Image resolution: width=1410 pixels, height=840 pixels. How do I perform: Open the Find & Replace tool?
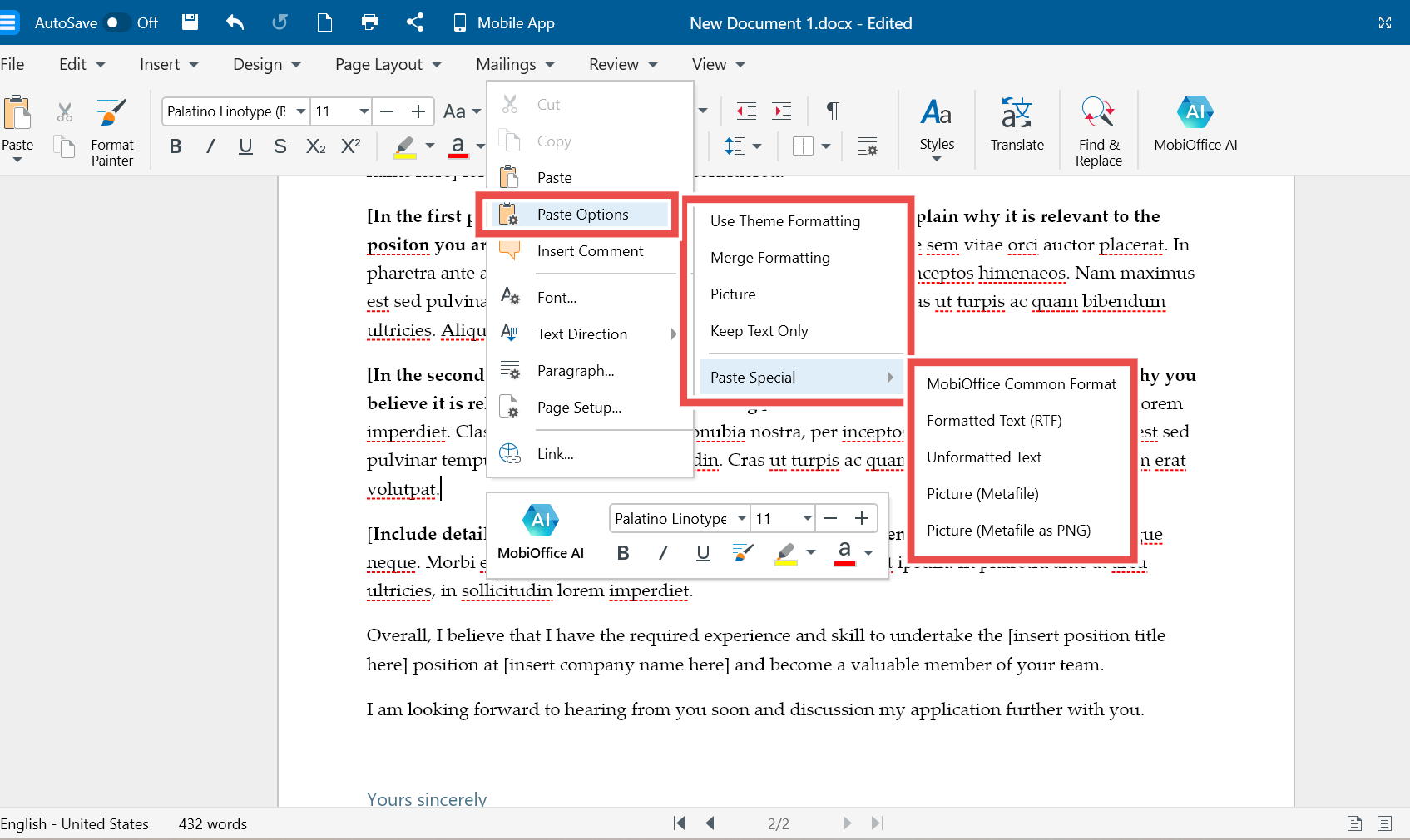click(x=1098, y=131)
